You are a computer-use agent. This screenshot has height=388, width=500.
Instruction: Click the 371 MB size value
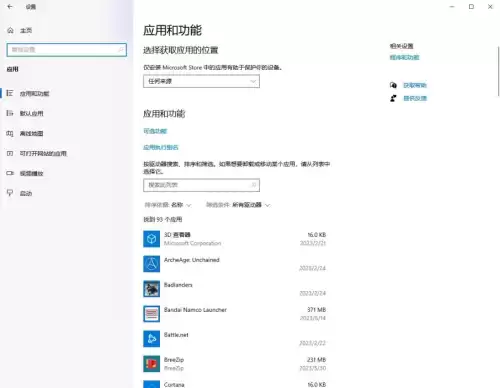pyautogui.click(x=317, y=310)
